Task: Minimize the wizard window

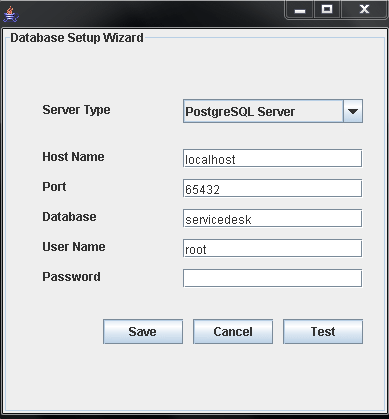Action: point(300,9)
